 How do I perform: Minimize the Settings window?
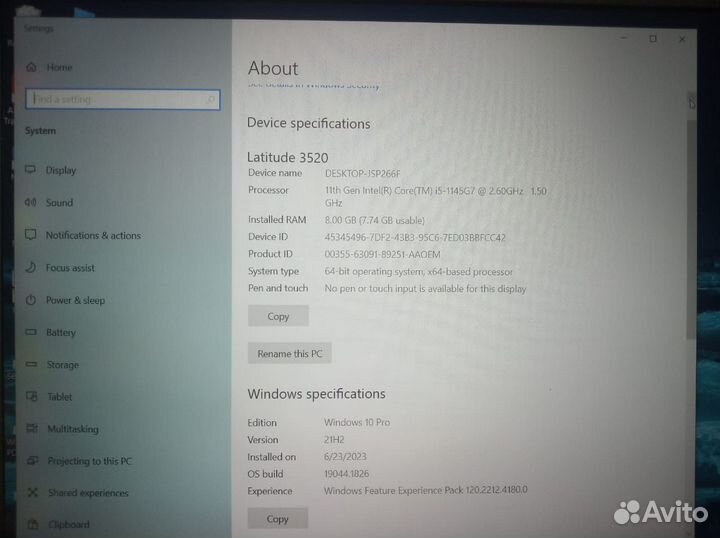click(624, 38)
